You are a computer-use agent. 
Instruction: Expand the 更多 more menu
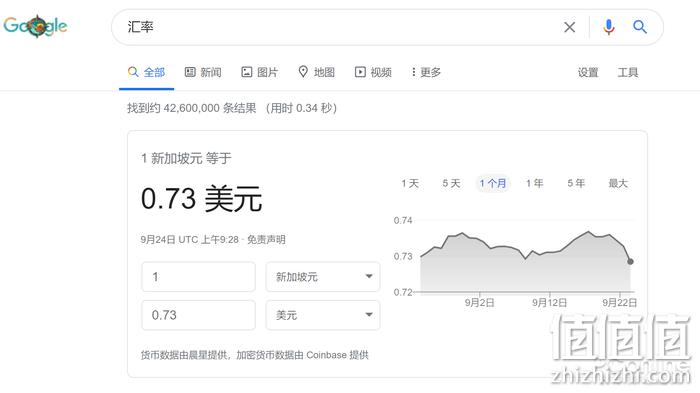pos(426,72)
